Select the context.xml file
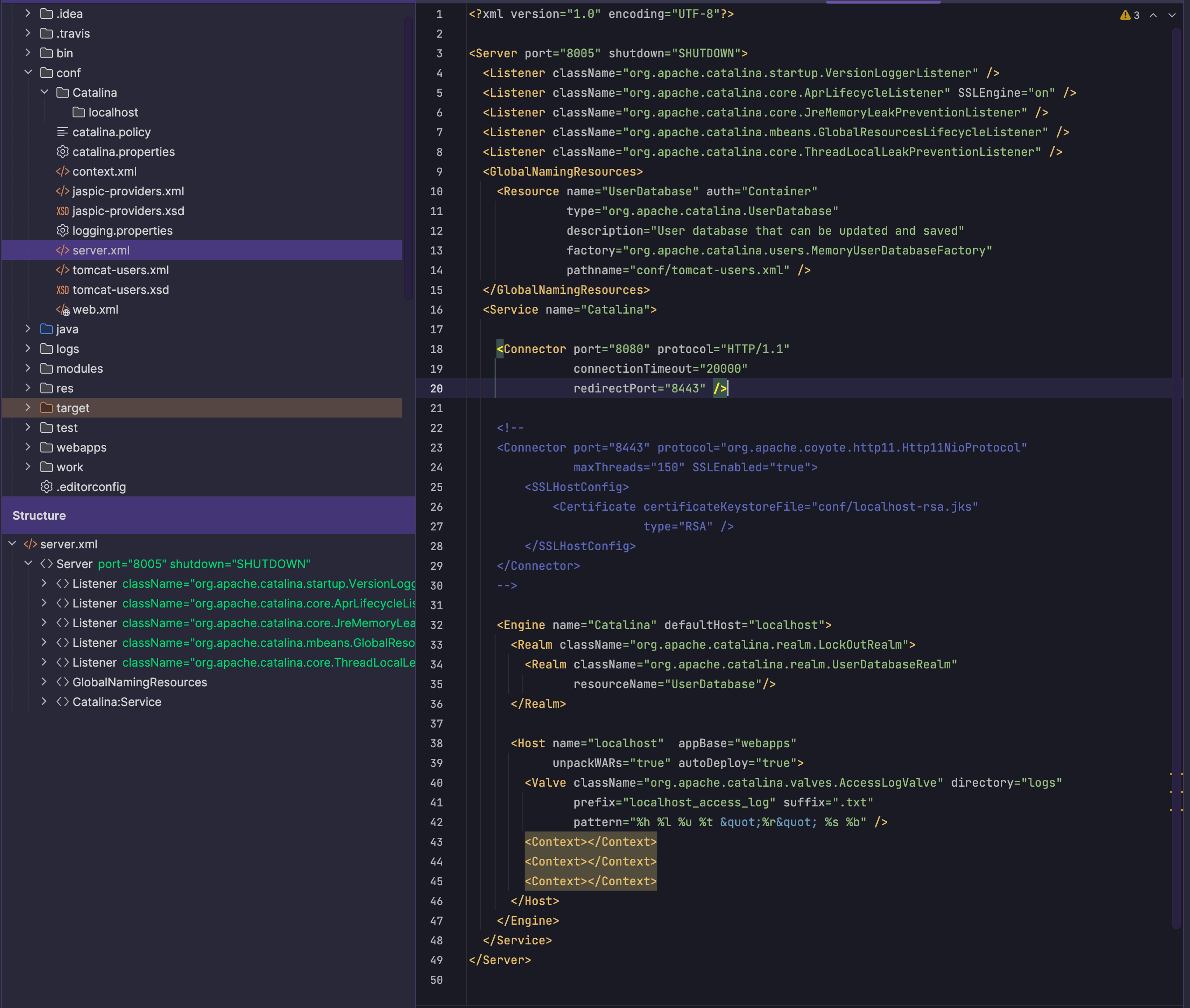The width and height of the screenshot is (1190, 1008). point(104,172)
